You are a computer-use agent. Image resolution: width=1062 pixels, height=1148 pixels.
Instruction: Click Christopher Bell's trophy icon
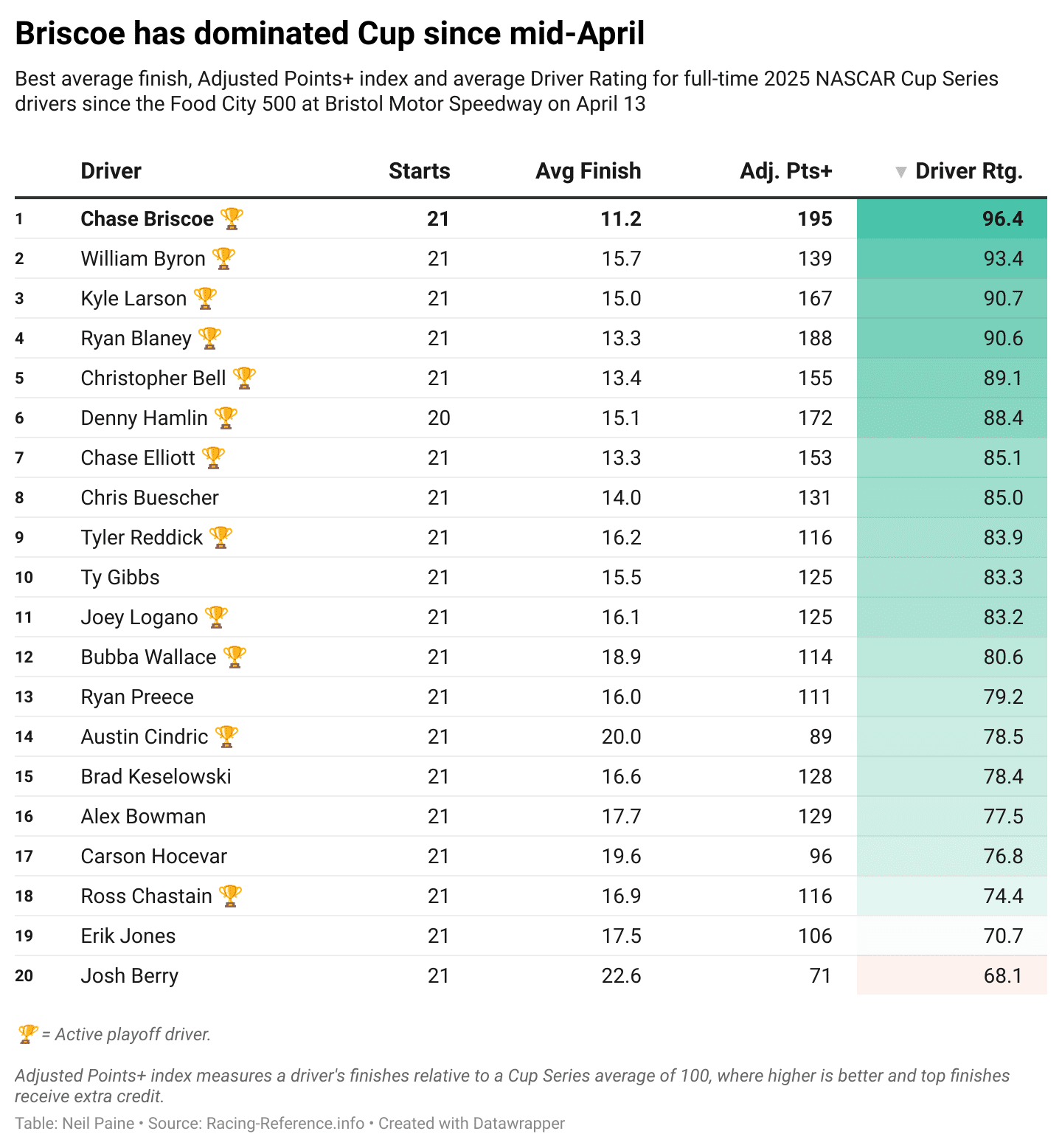tap(244, 378)
